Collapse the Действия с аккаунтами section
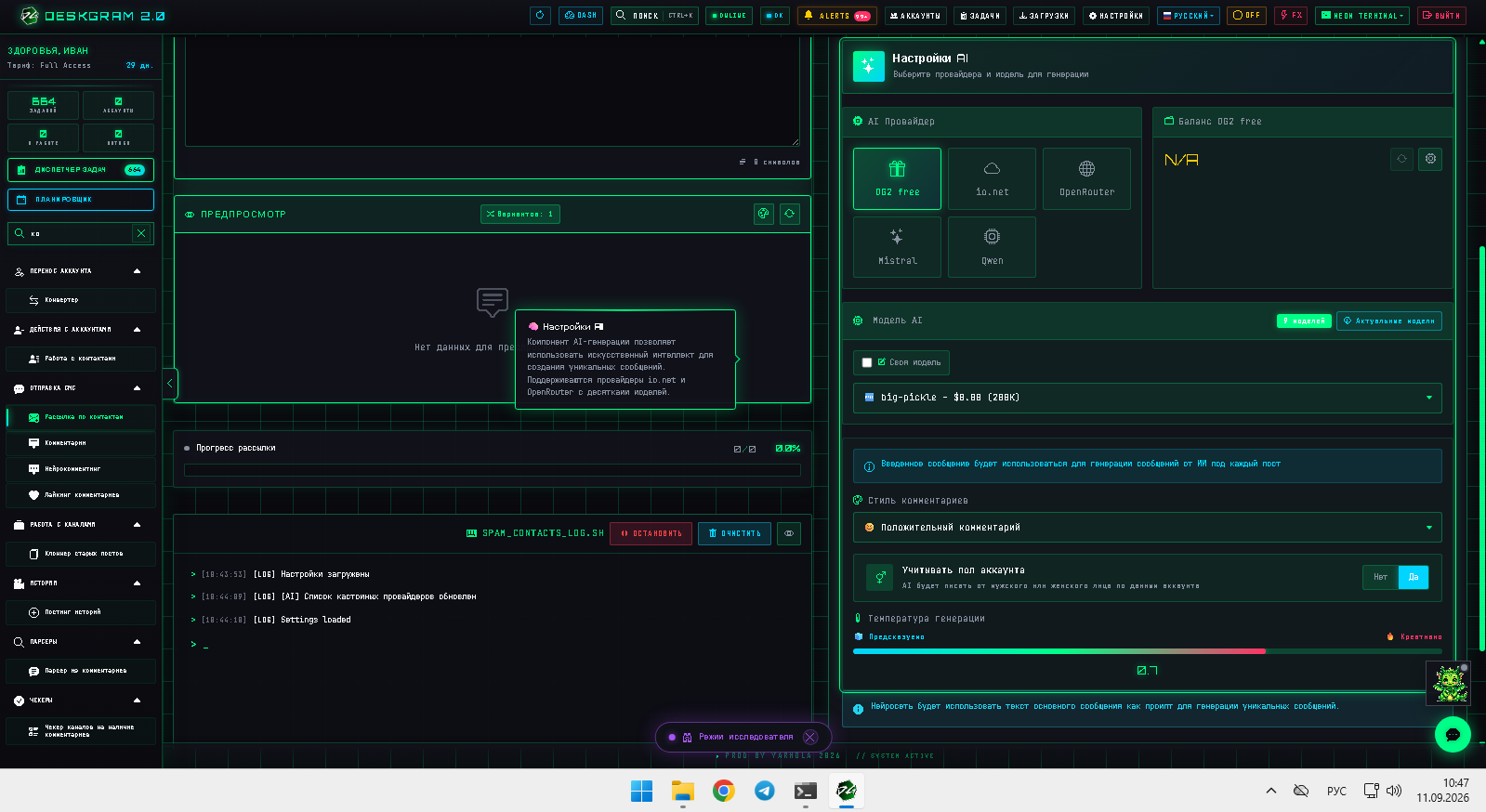This screenshot has height=812, width=1486. pyautogui.click(x=138, y=330)
